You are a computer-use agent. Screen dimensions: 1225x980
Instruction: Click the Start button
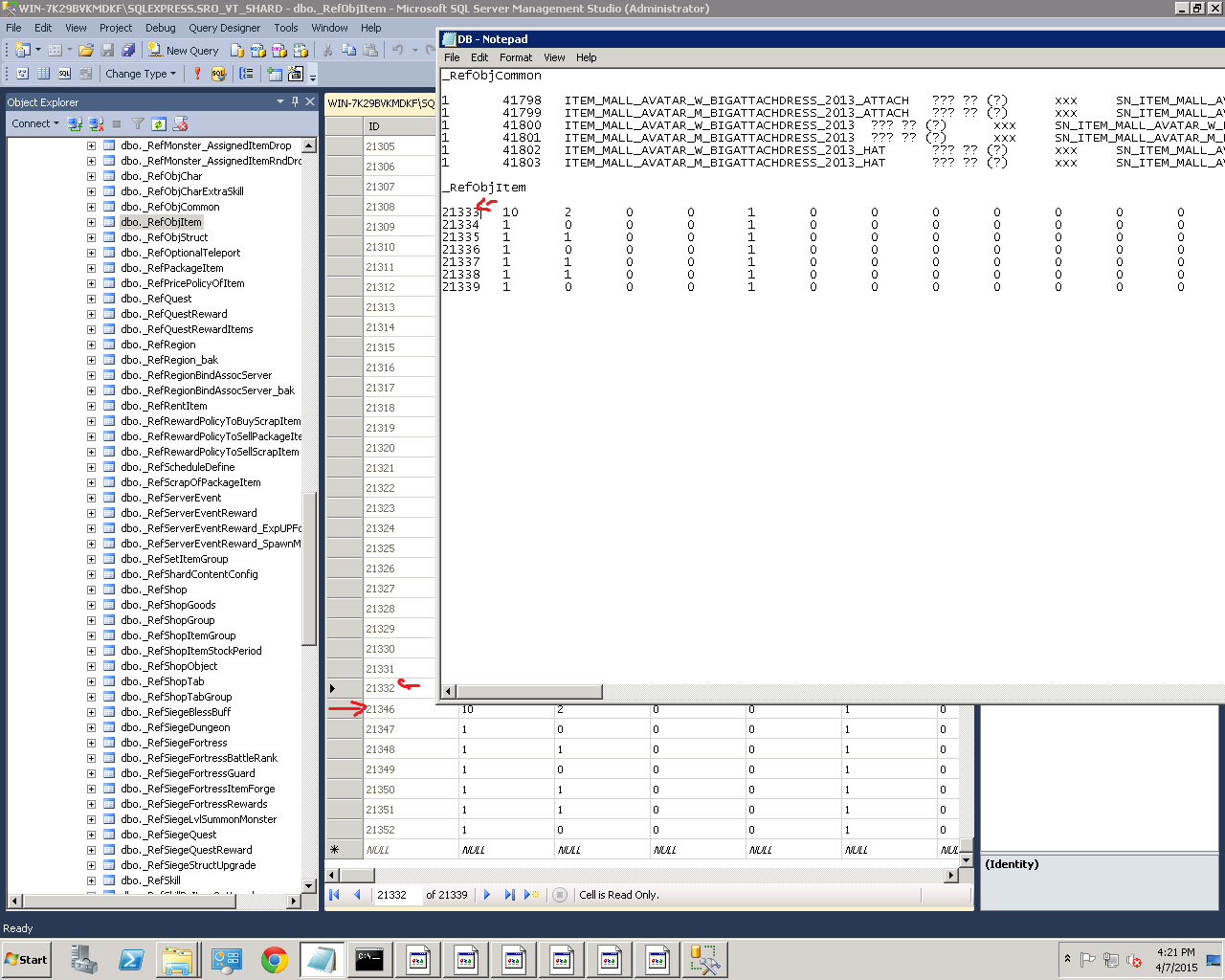coord(27,960)
